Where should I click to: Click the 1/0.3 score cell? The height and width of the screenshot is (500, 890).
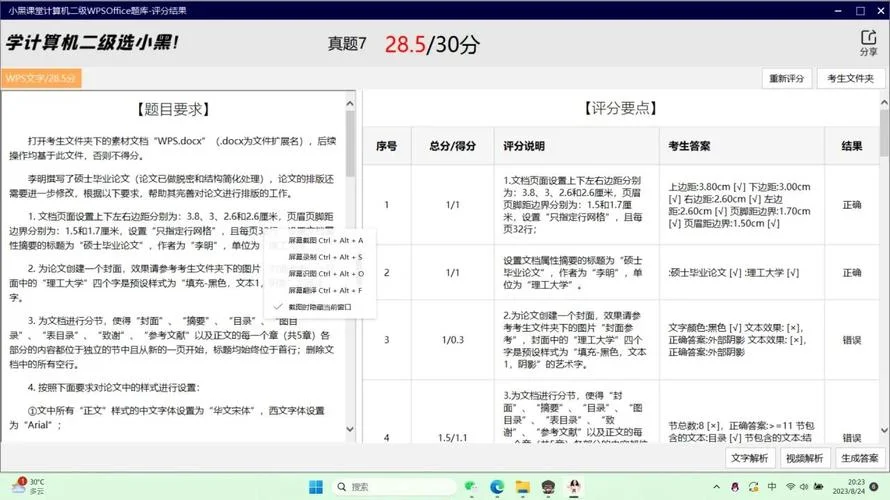click(x=452, y=340)
